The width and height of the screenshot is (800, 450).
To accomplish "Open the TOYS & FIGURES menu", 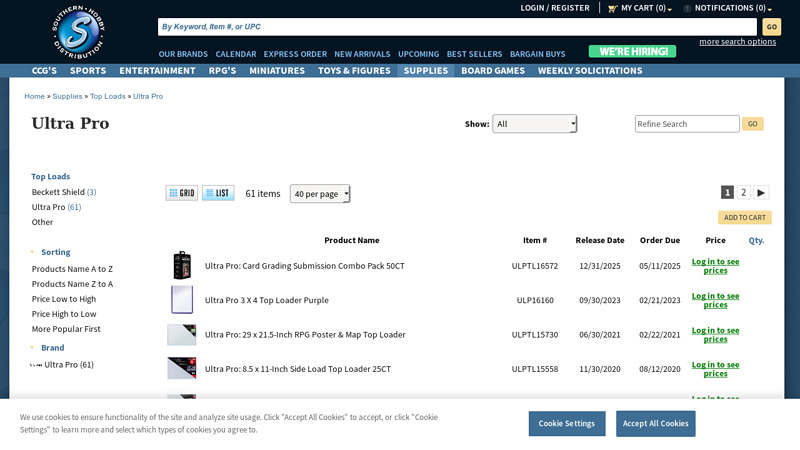I will click(354, 70).
